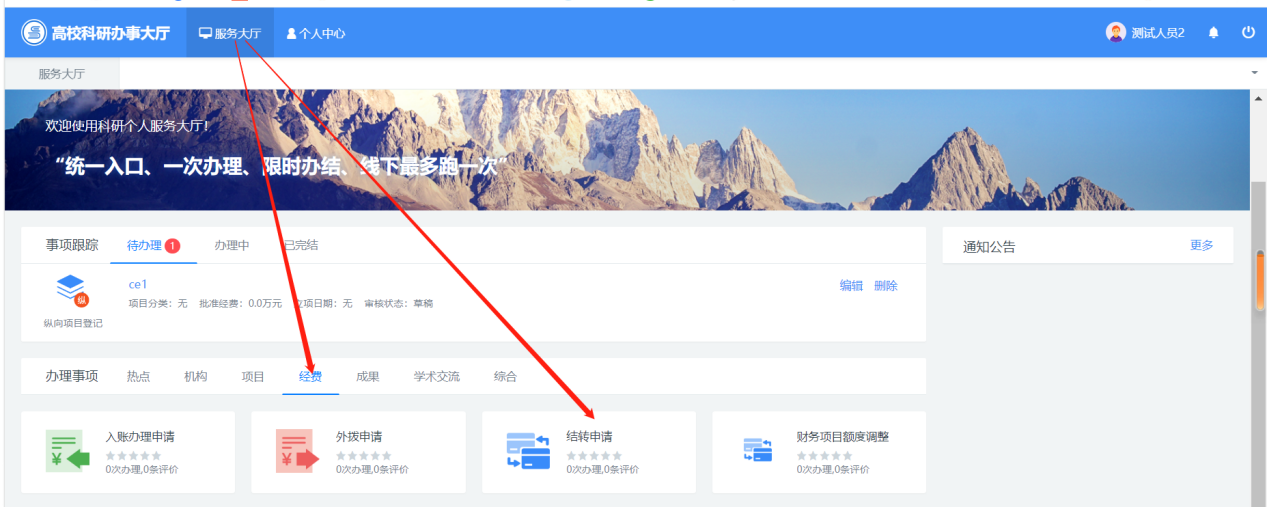The image size is (1267, 507).
Task: Open the 外拨申请 red icon
Action: [x=297, y=451]
